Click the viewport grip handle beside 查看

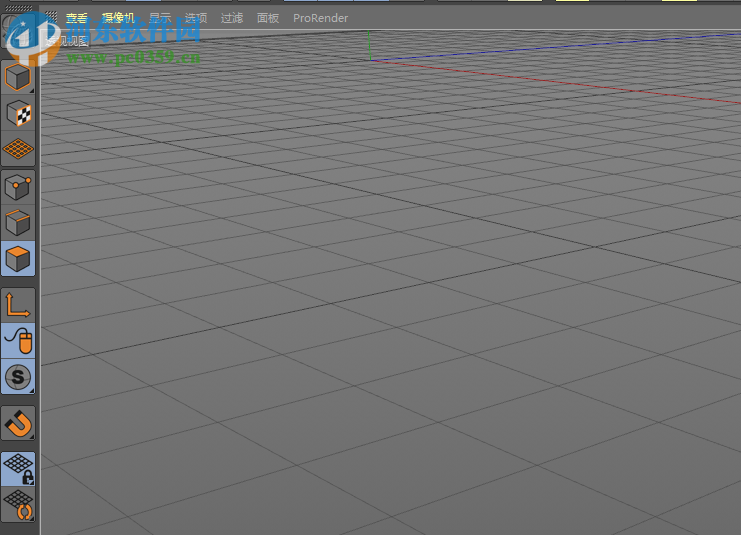coord(51,18)
